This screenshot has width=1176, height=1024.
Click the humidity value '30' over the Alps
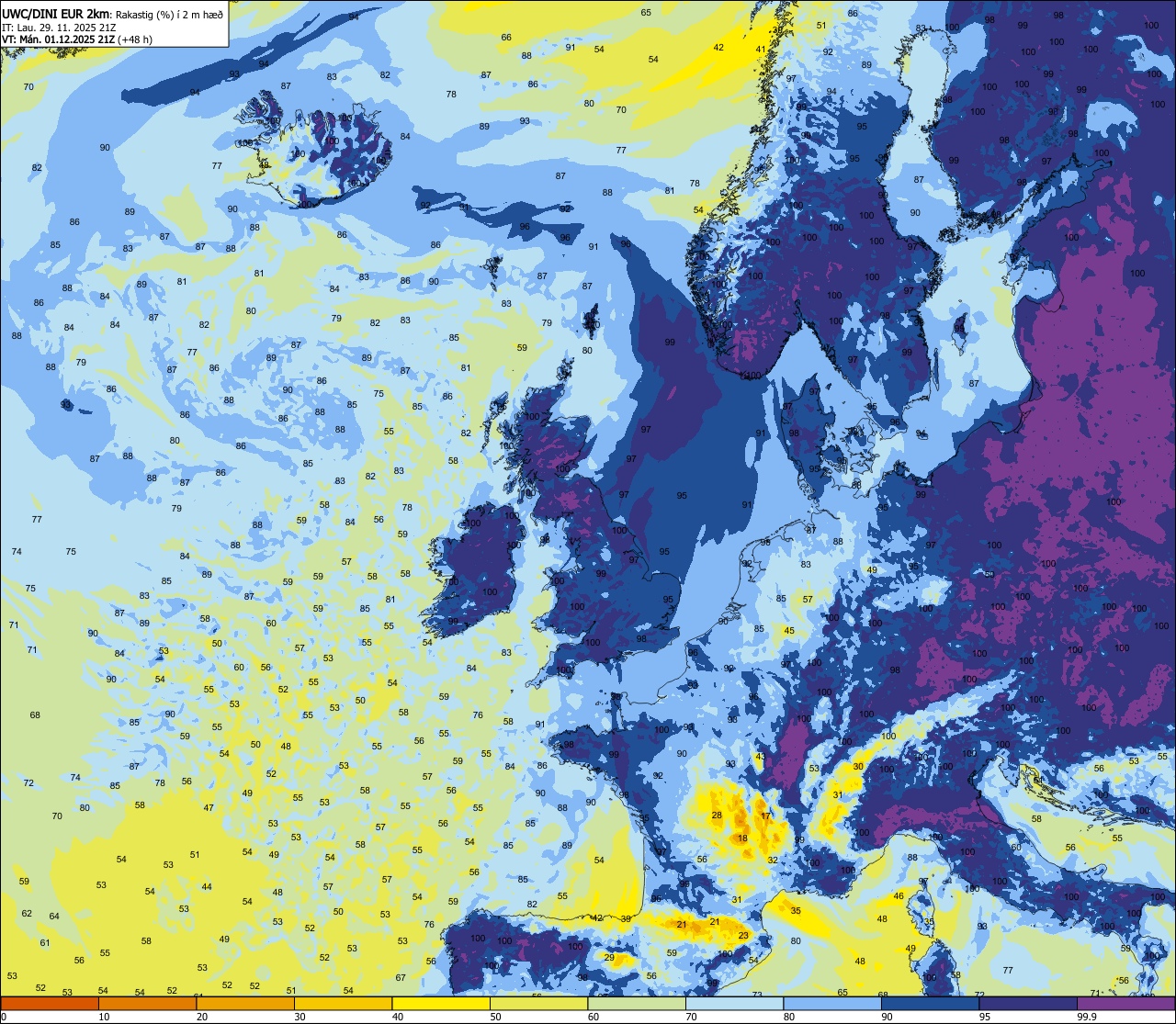coord(858,766)
